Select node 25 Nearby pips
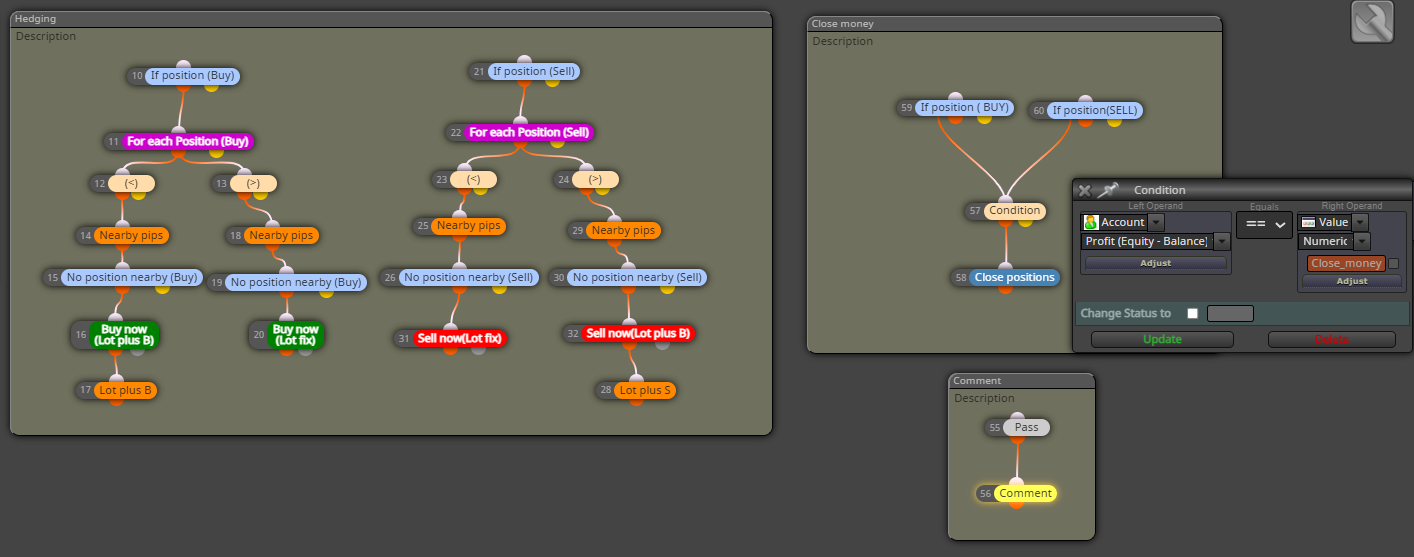1414x557 pixels. tap(469, 226)
